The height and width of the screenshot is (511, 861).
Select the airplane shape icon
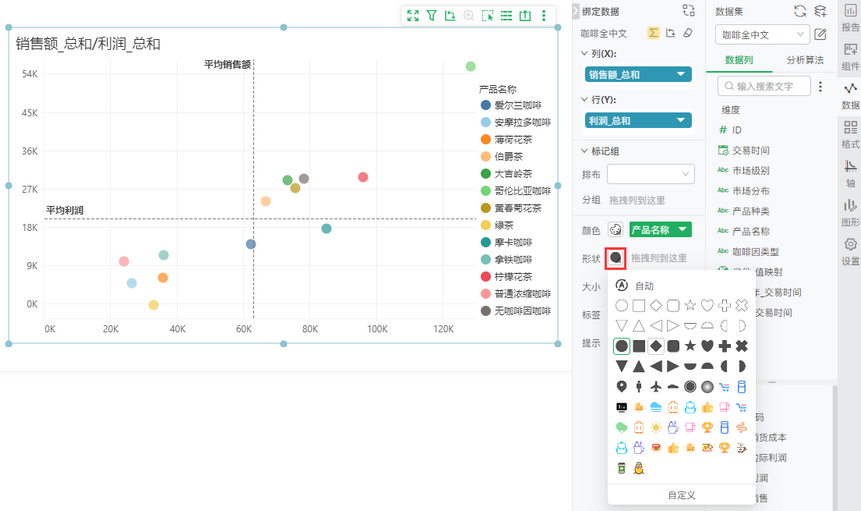click(656, 386)
